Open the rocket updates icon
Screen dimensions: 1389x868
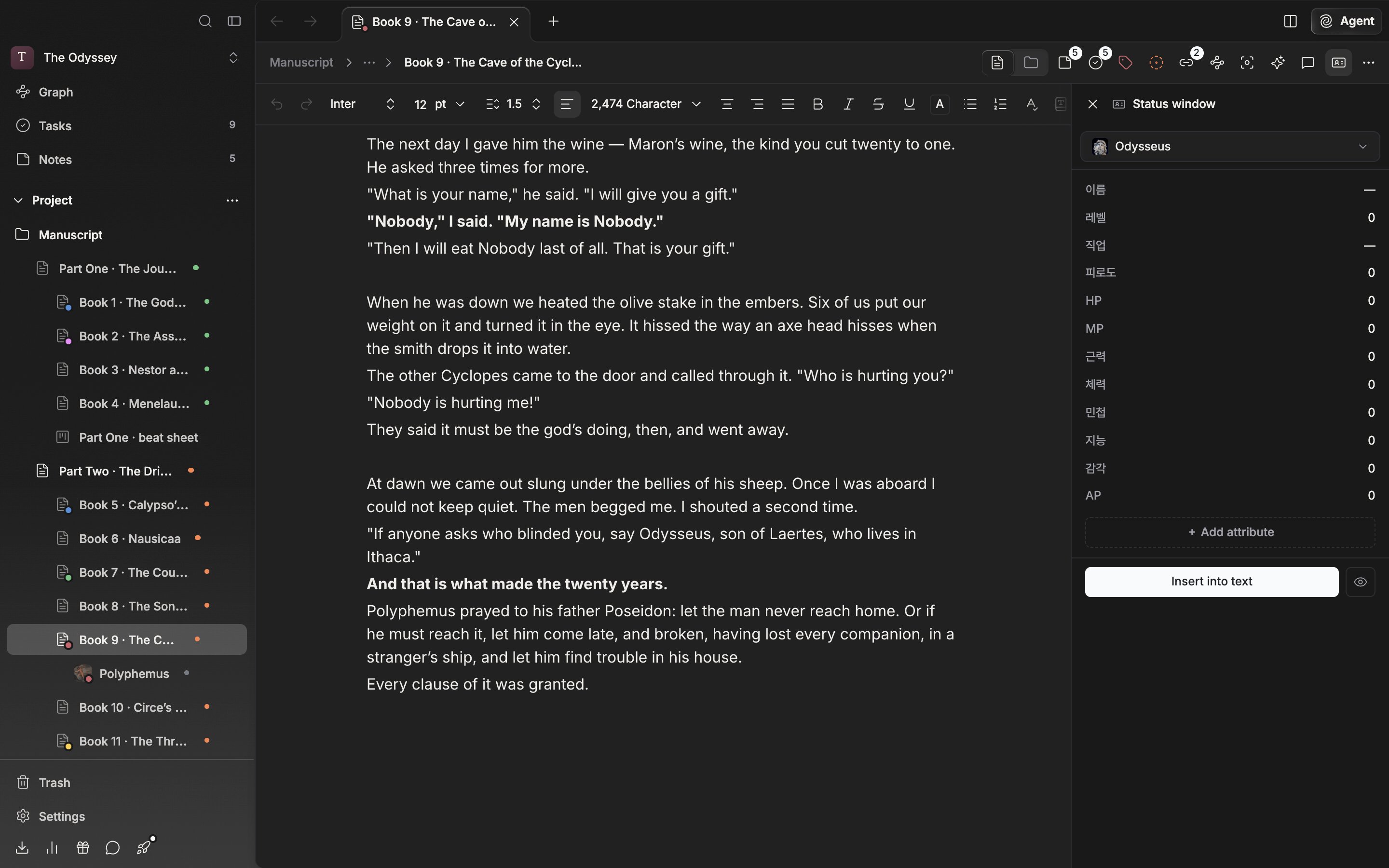tap(144, 847)
